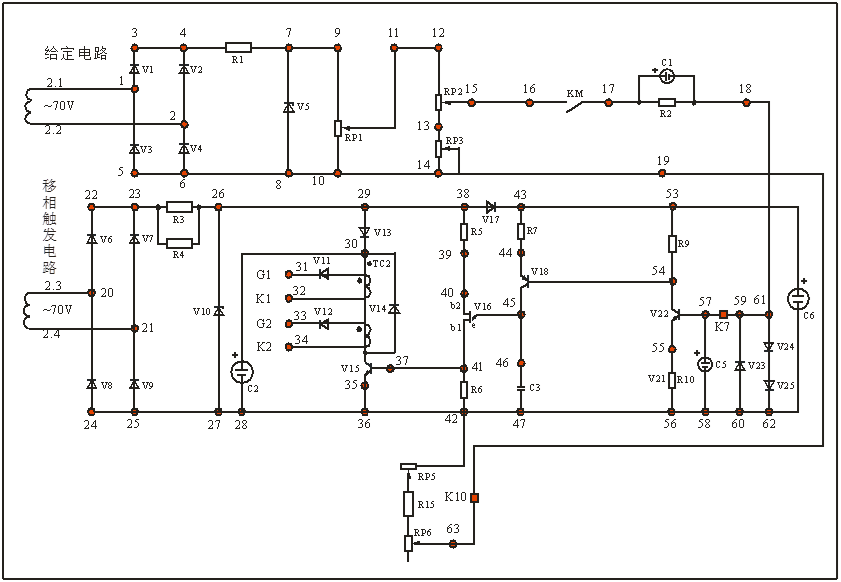Click the R3 resistor near node 23
Image resolution: width=841 pixels, height=582 pixels.
tap(179, 206)
